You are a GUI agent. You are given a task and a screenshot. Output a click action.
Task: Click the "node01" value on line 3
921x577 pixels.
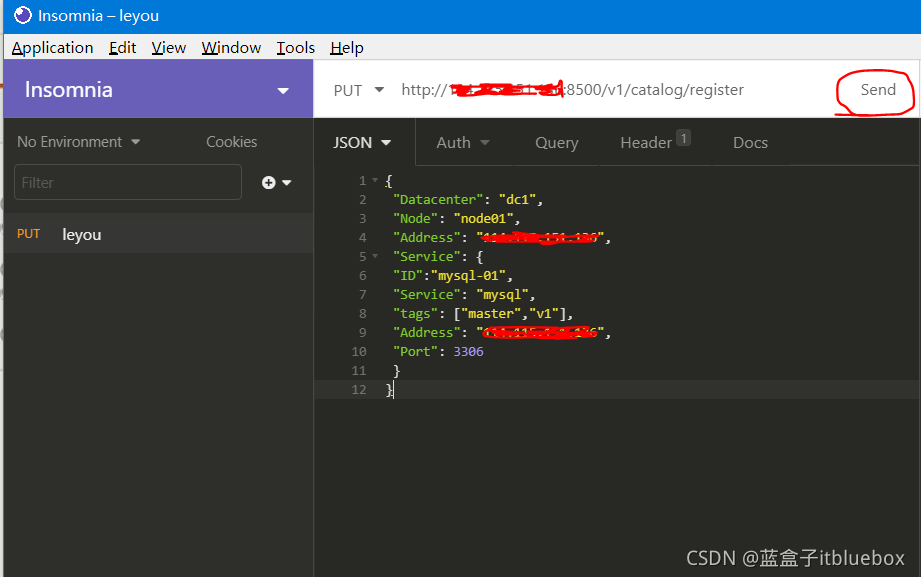[x=483, y=219]
